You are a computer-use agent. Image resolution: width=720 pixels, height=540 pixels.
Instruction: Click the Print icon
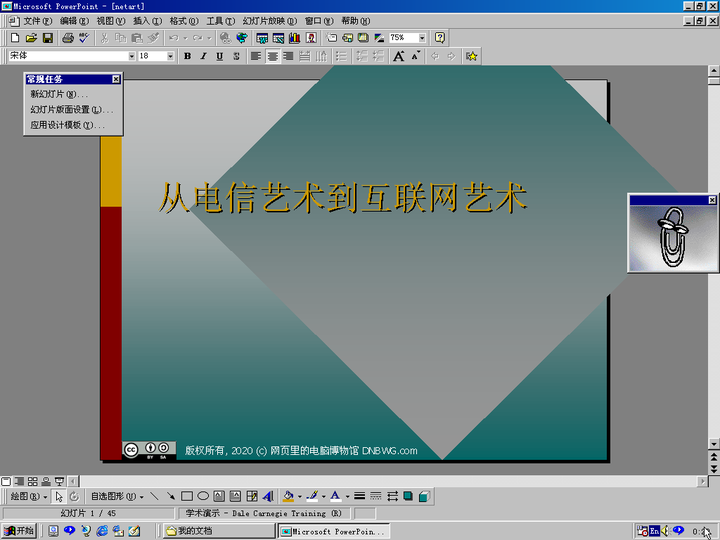[x=67, y=38]
